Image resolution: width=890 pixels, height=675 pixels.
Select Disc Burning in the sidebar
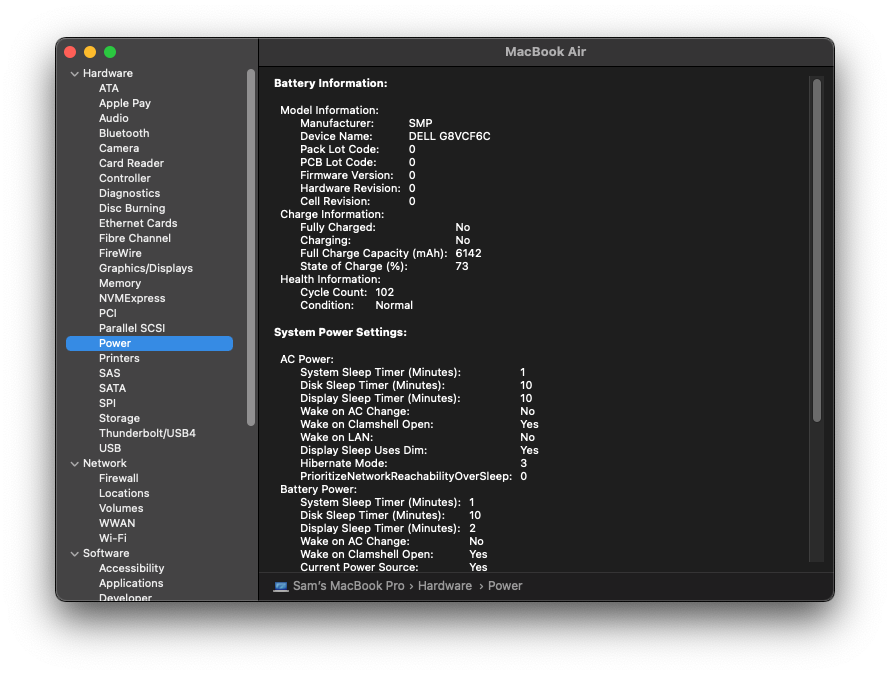coord(132,208)
